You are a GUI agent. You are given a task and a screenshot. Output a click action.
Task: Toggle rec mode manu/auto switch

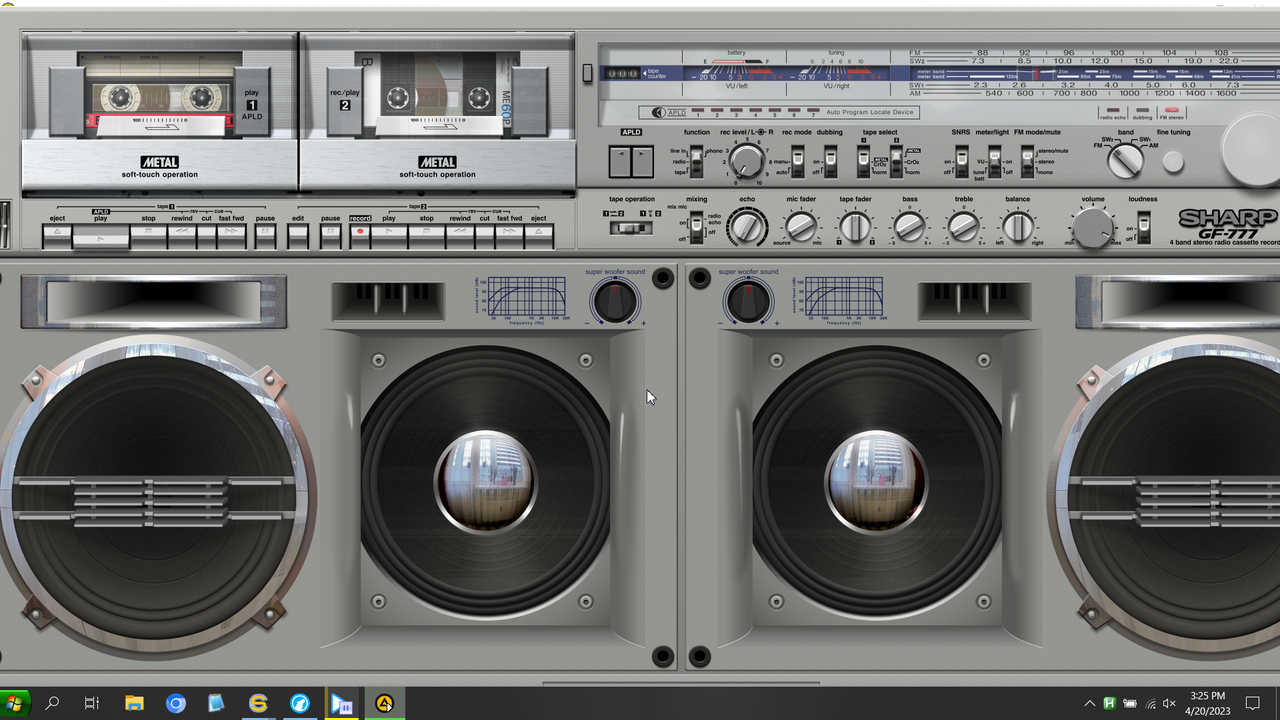pyautogui.click(x=798, y=161)
